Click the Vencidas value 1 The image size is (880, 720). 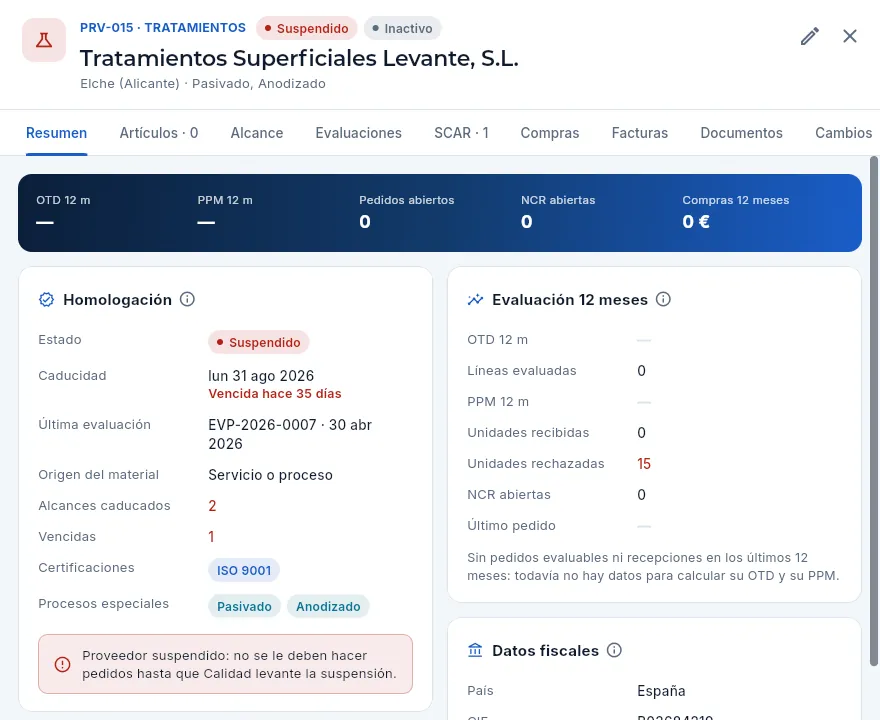(x=211, y=536)
